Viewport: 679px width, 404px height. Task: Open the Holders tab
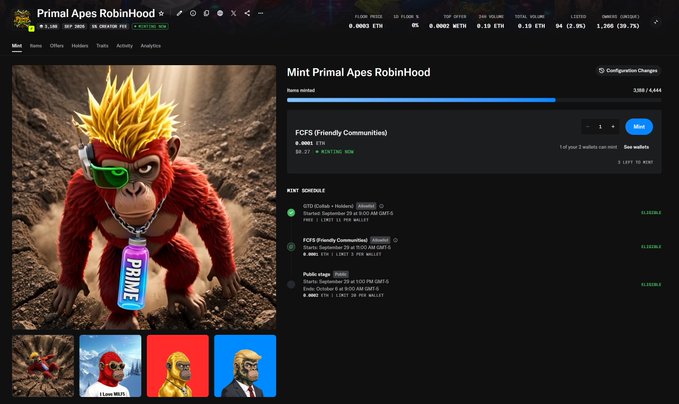tap(80, 45)
